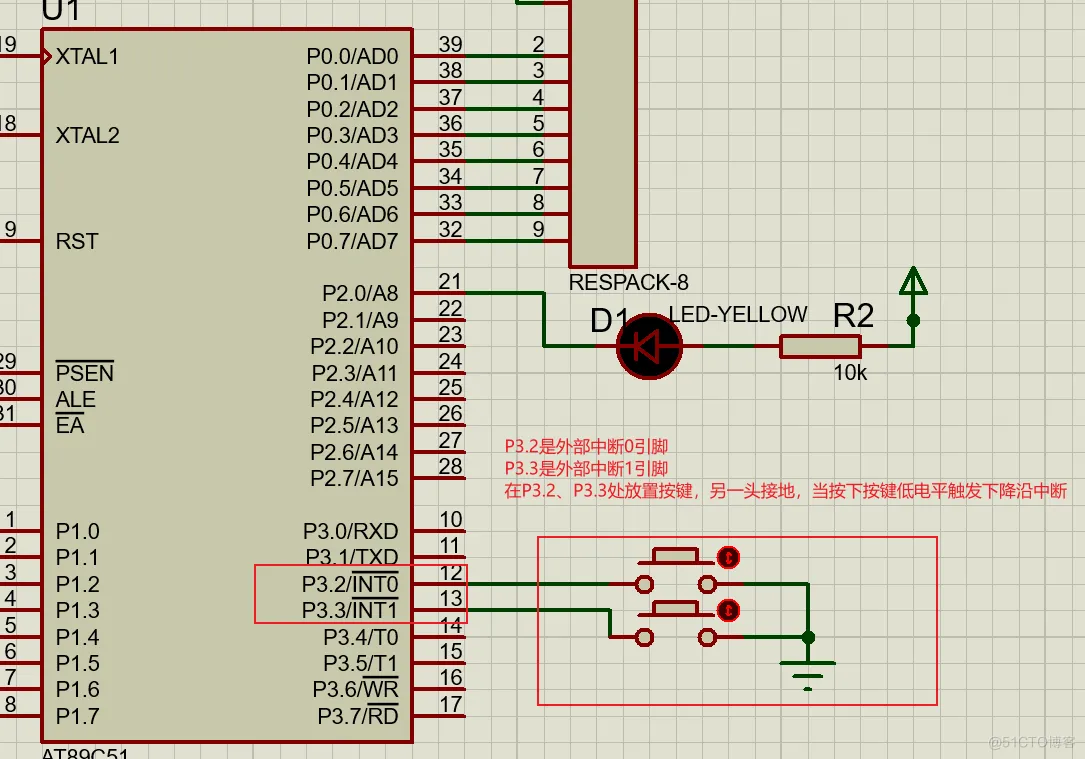This screenshot has width=1085, height=759.
Task: Click the wire junction dot above ground
Action: [x=808, y=637]
